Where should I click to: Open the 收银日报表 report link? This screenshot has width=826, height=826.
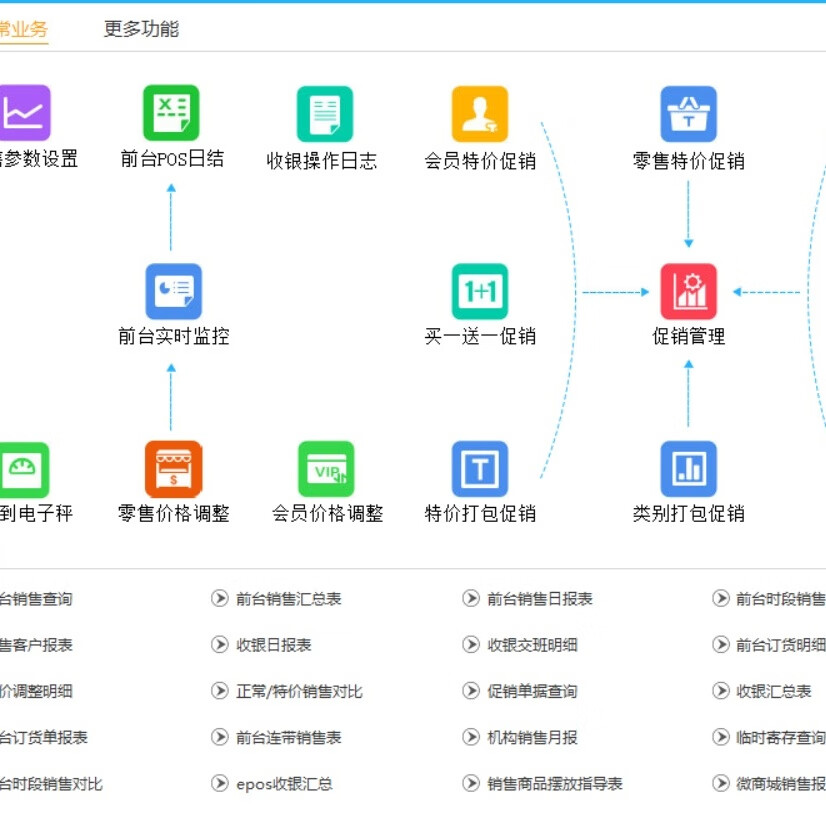tap(273, 645)
